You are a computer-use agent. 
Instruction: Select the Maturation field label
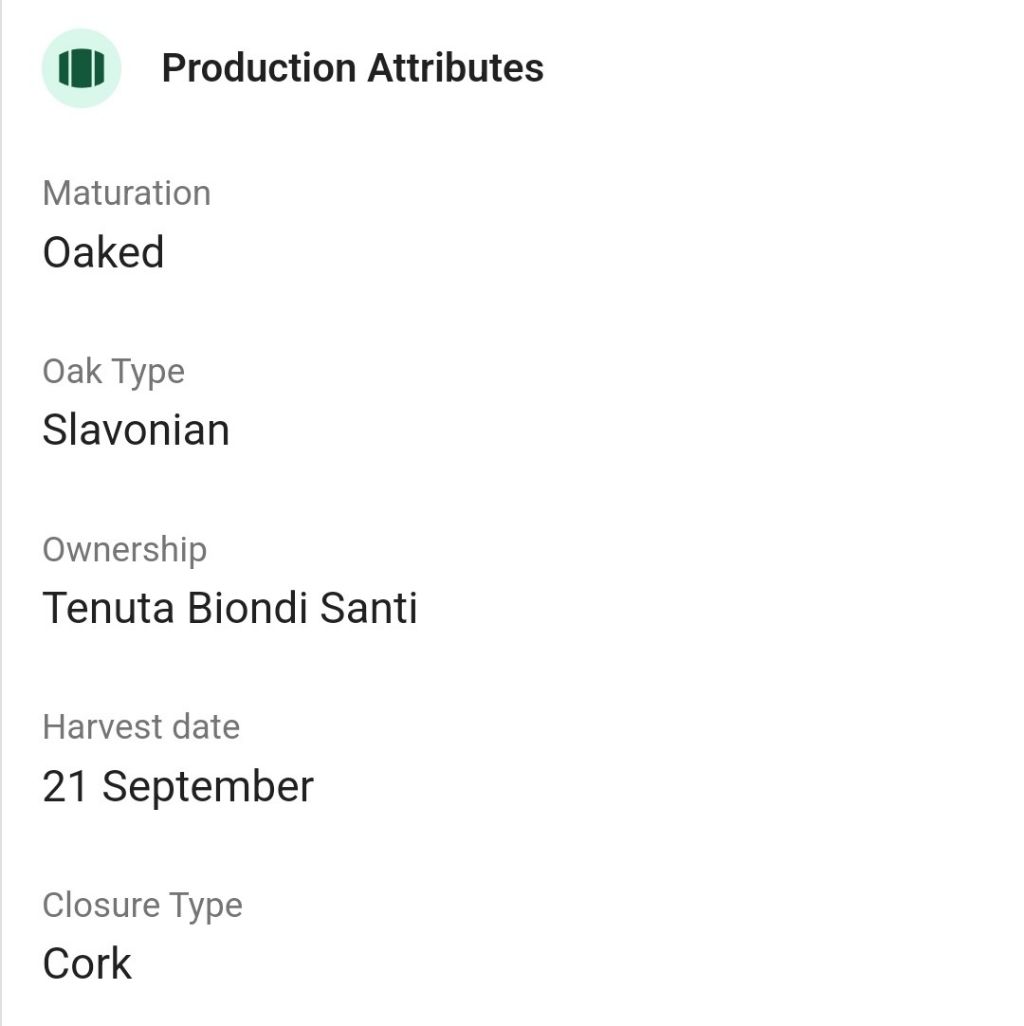[x=126, y=193]
